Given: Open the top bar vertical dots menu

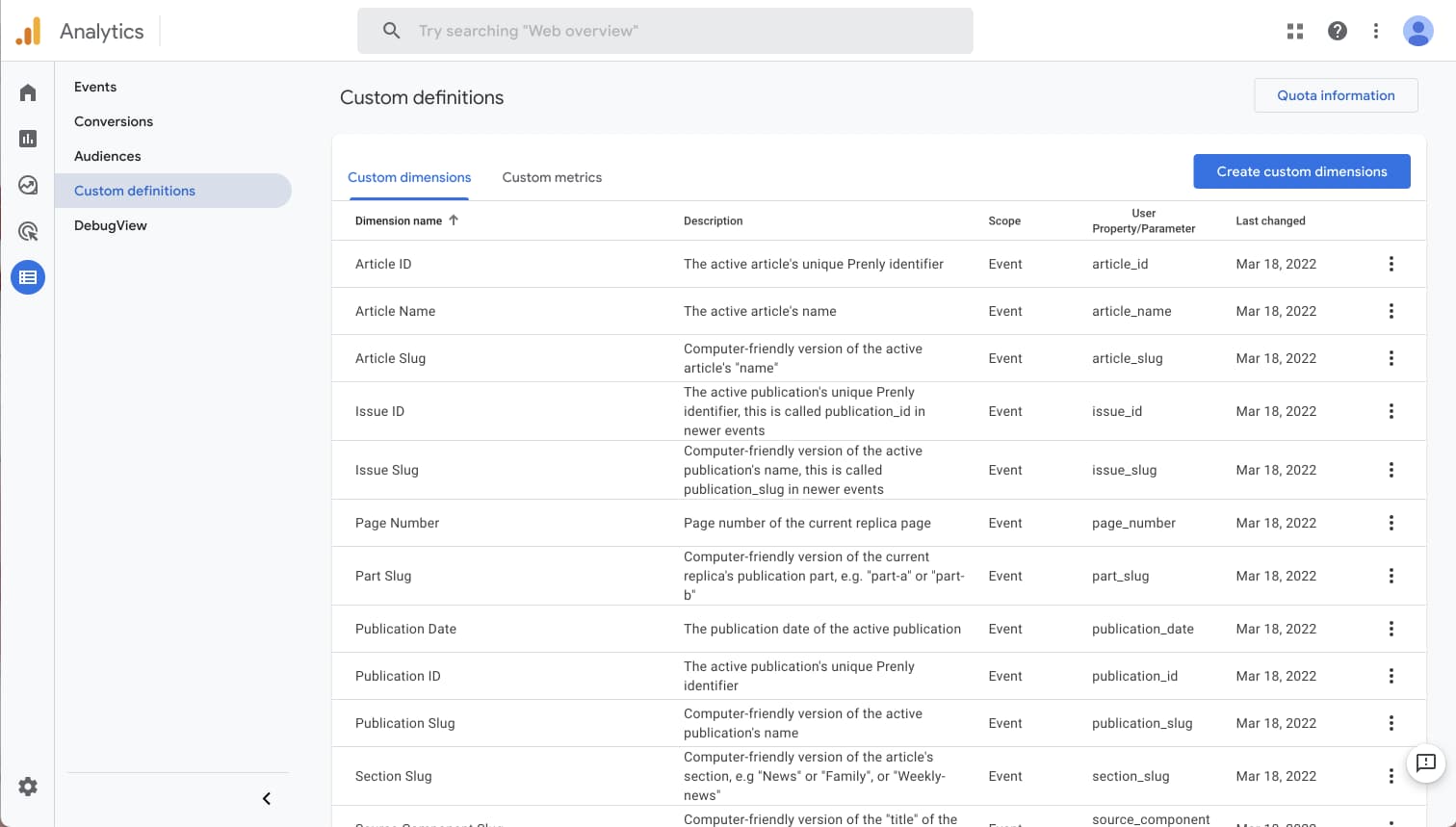Looking at the screenshot, I should pyautogui.click(x=1376, y=31).
